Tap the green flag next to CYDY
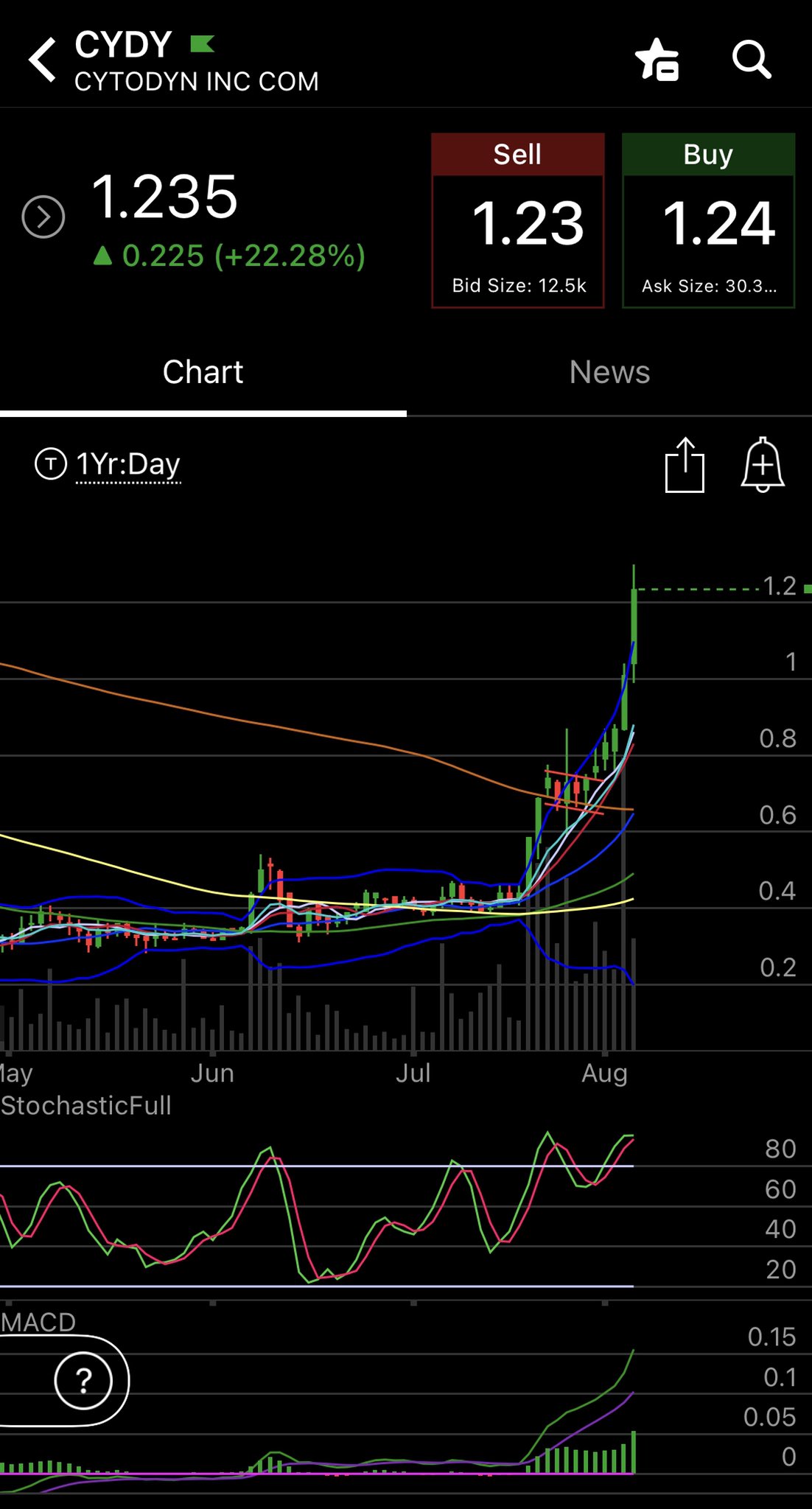This screenshot has width=812, height=1509. point(202,44)
